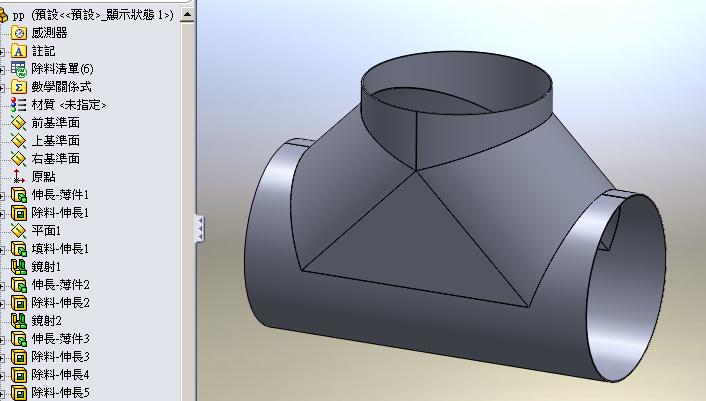Select 右基準面 in the feature tree
This screenshot has width=706, height=401.
(x=55, y=159)
